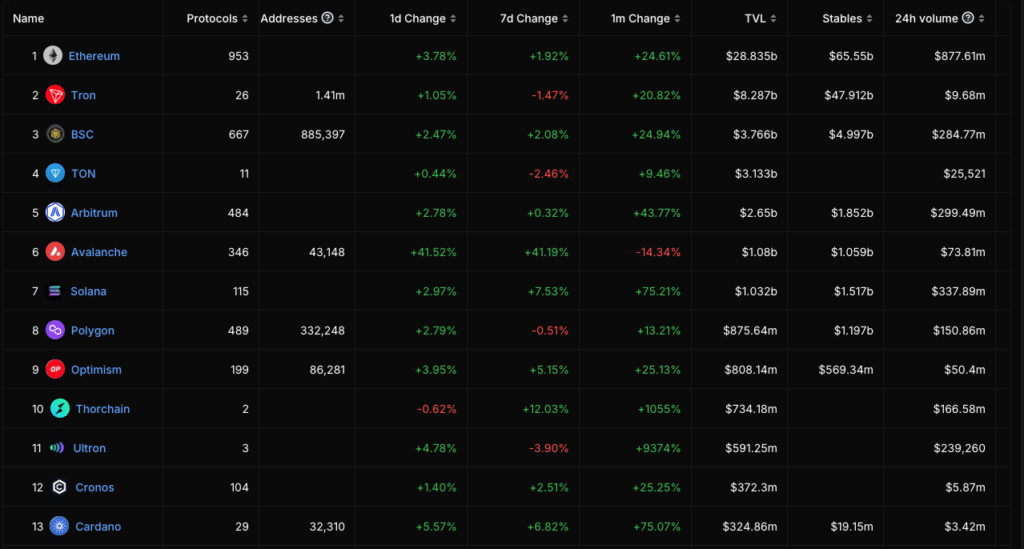Click the Addresses column help icon

tap(327, 18)
